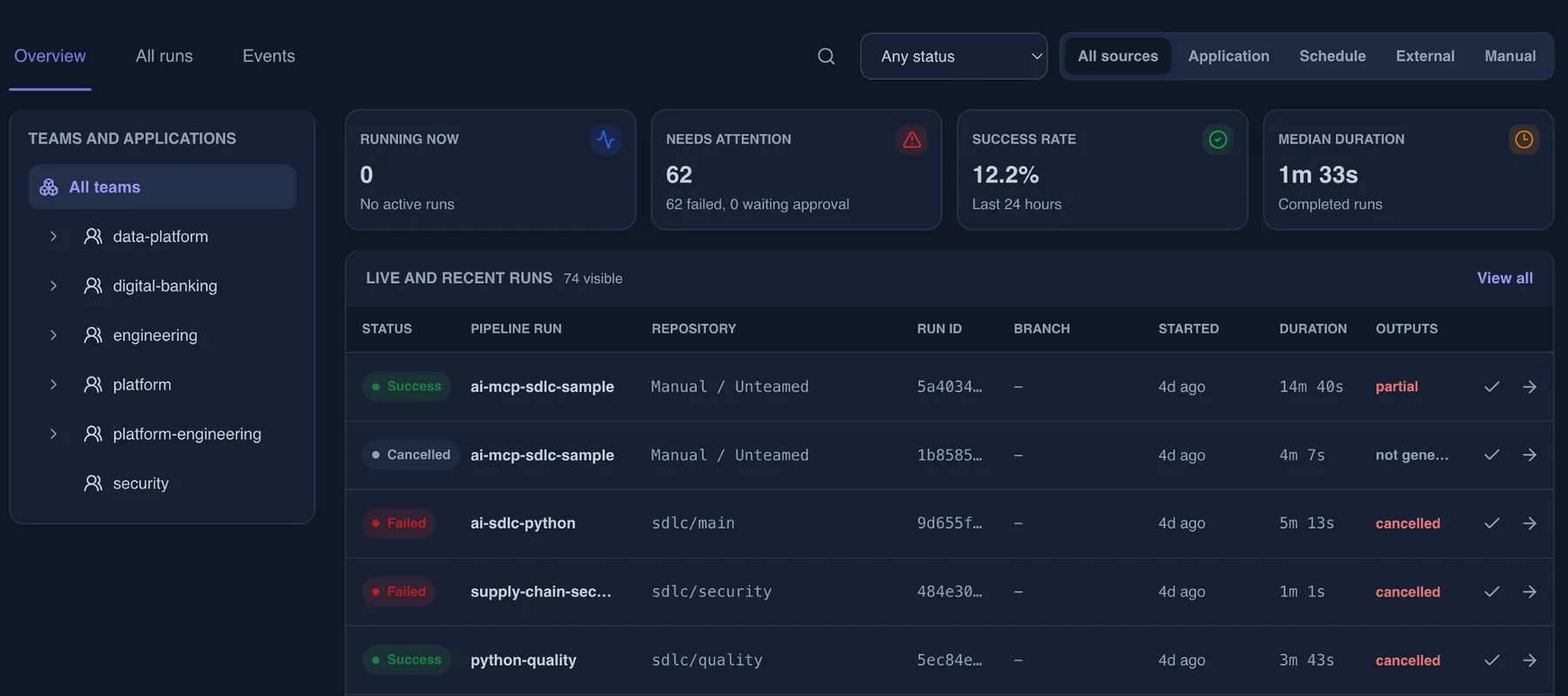The height and width of the screenshot is (696, 1568).
Task: Click checkmark icon on run 484e30 row
Action: (x=1492, y=591)
